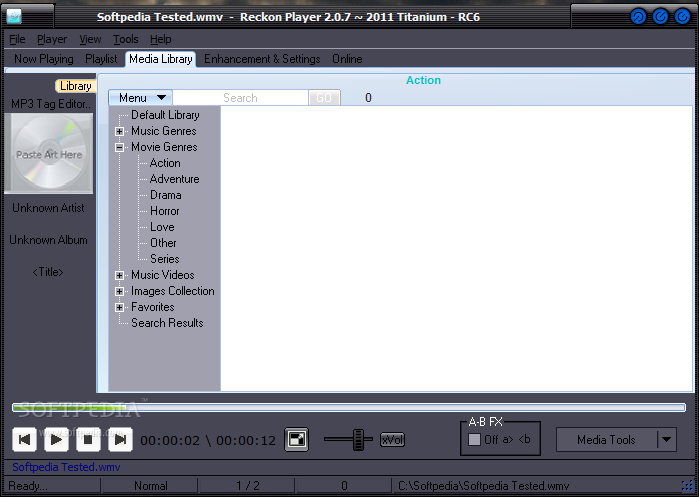Click the Ready... status text
The width and height of the screenshot is (699, 497).
(x=28, y=486)
